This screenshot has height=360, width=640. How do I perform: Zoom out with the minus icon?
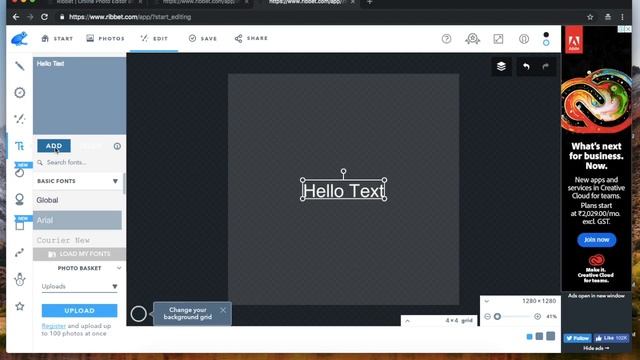[x=487, y=316]
